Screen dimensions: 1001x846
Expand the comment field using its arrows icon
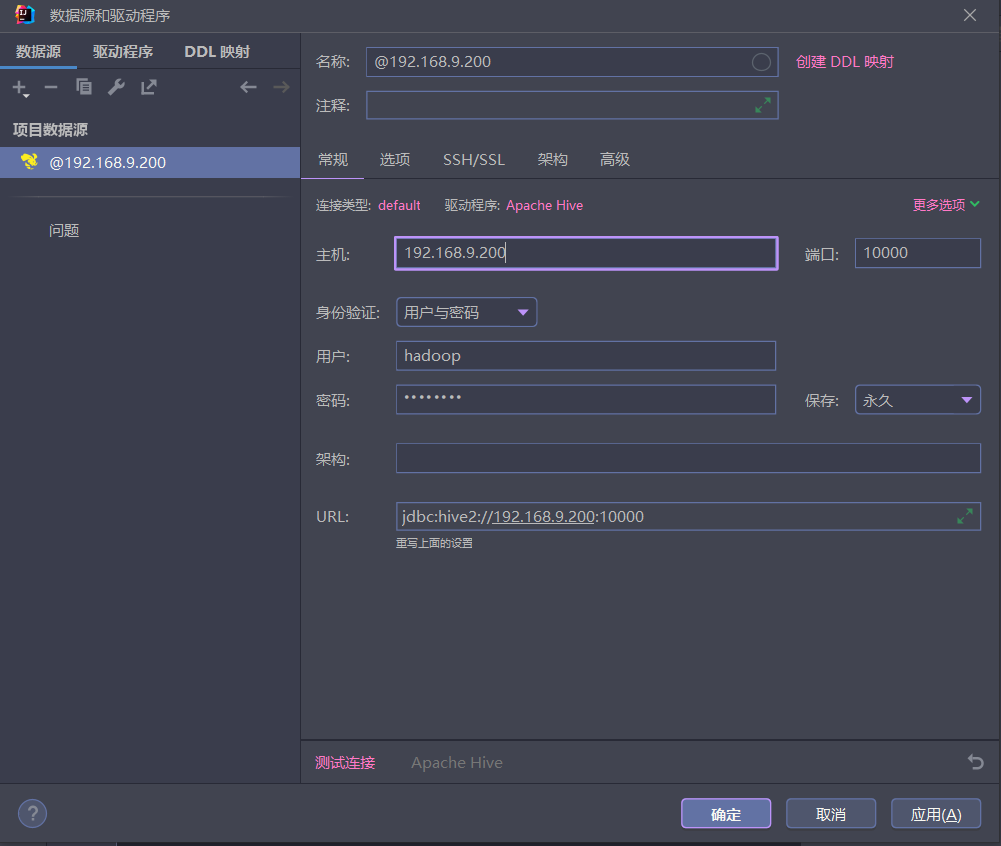pyautogui.click(x=762, y=105)
